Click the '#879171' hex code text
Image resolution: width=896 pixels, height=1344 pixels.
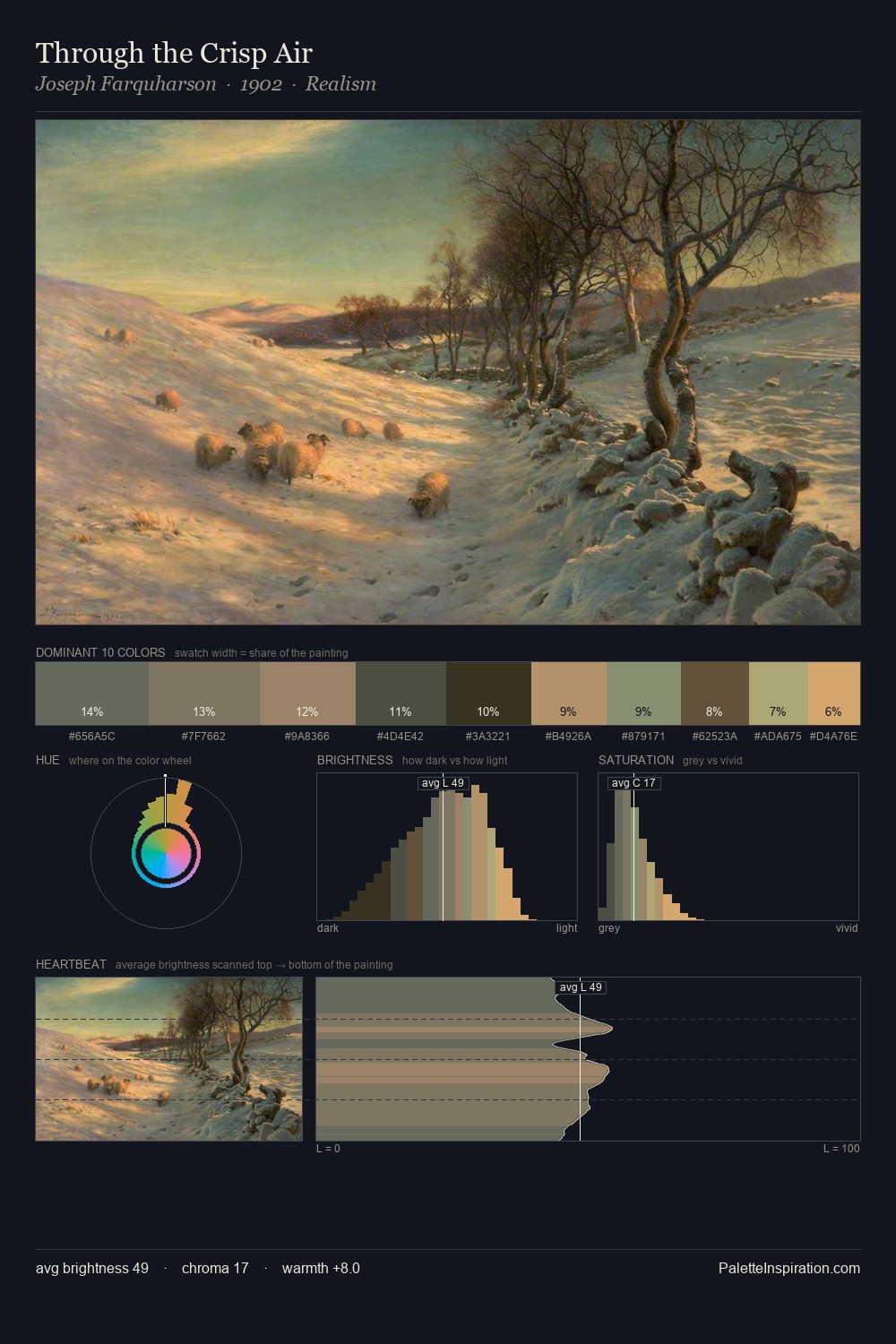click(643, 737)
